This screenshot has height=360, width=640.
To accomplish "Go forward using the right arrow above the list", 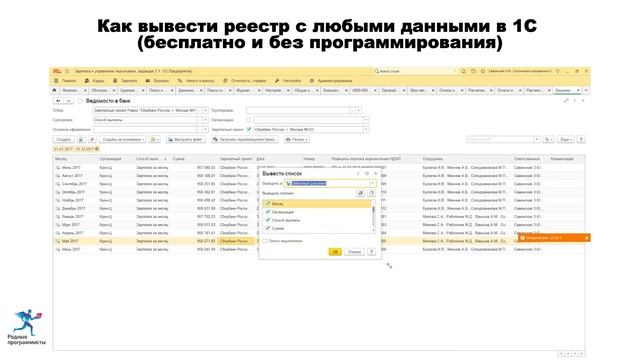I will (x=68, y=100).
